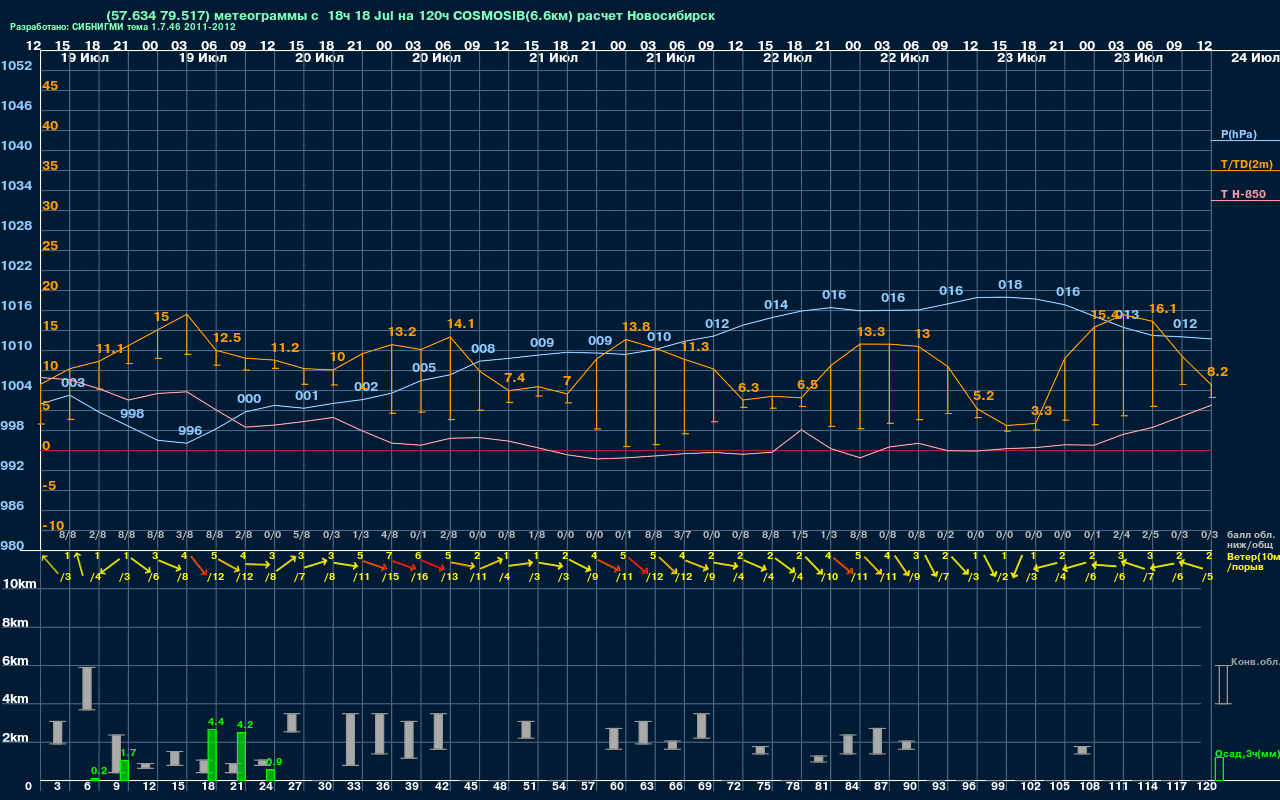Screen dimensions: 1280x800
Task: Click the Ветер(10м)/порыв legend label
Action: (x=1253, y=561)
